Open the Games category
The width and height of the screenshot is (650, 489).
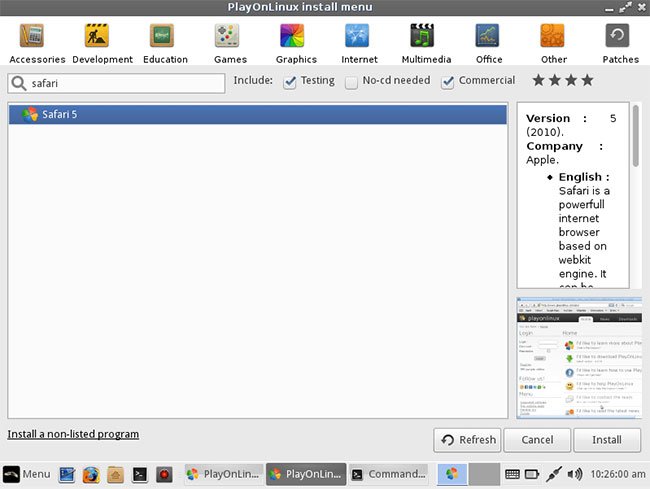click(x=230, y=44)
